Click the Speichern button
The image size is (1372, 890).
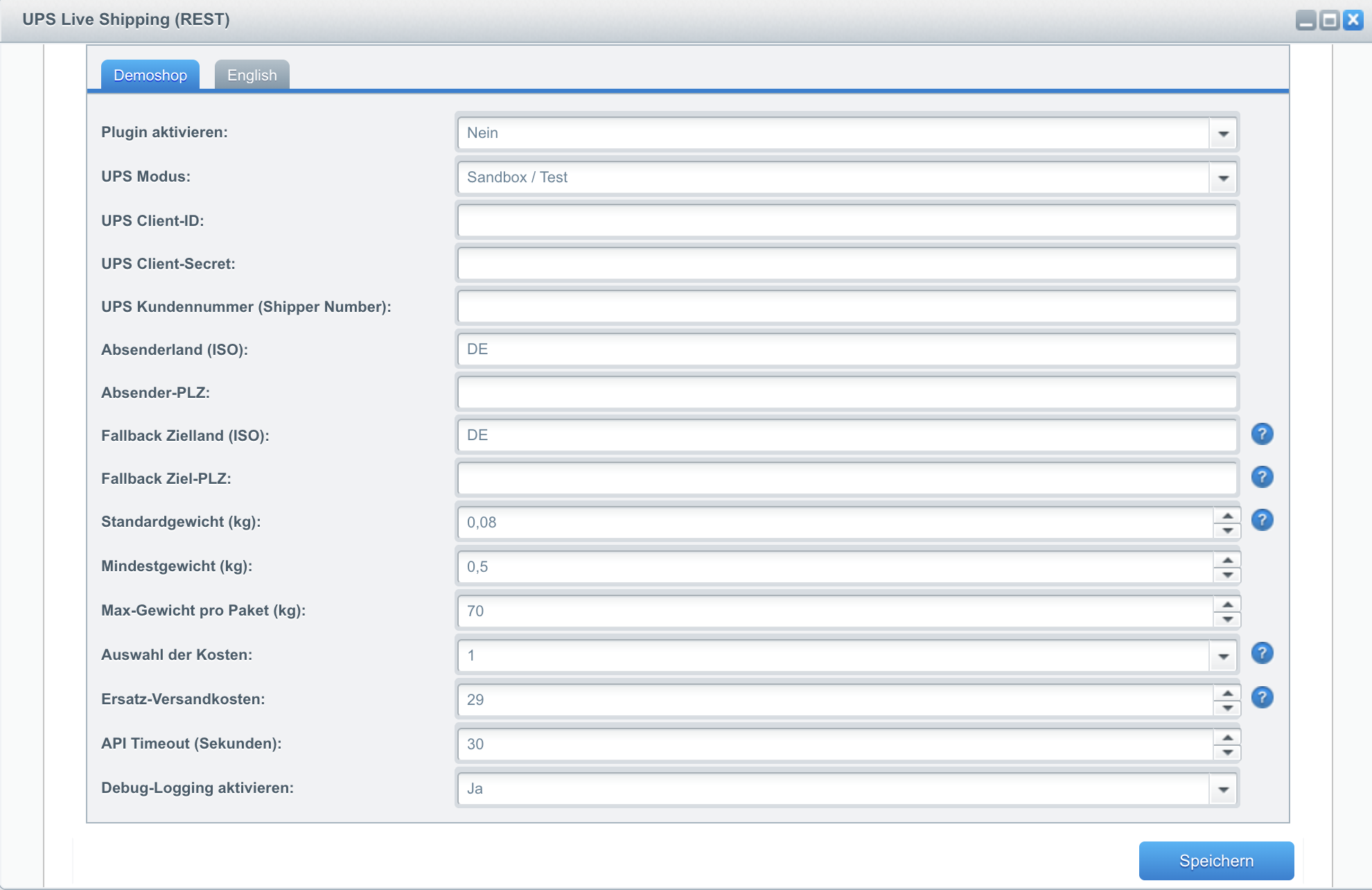point(1216,860)
